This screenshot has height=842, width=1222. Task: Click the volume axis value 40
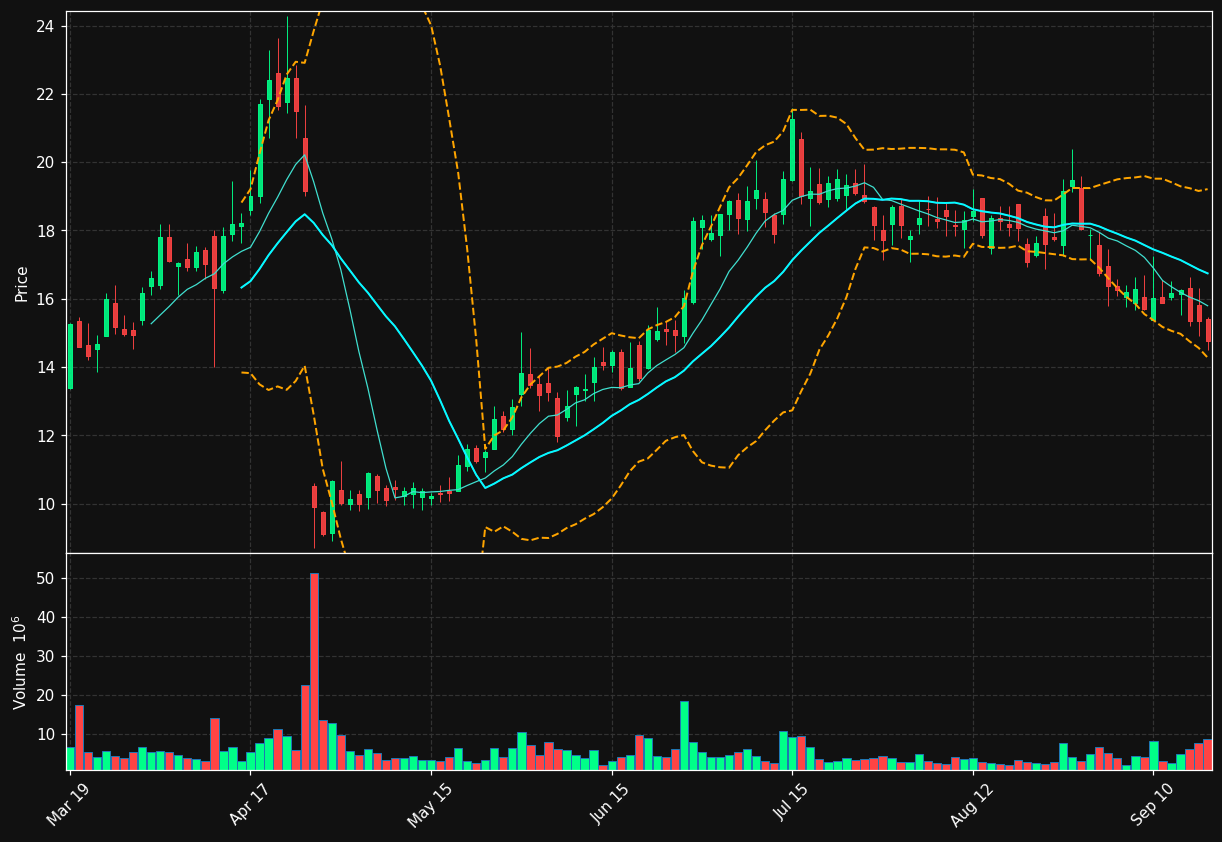44,618
